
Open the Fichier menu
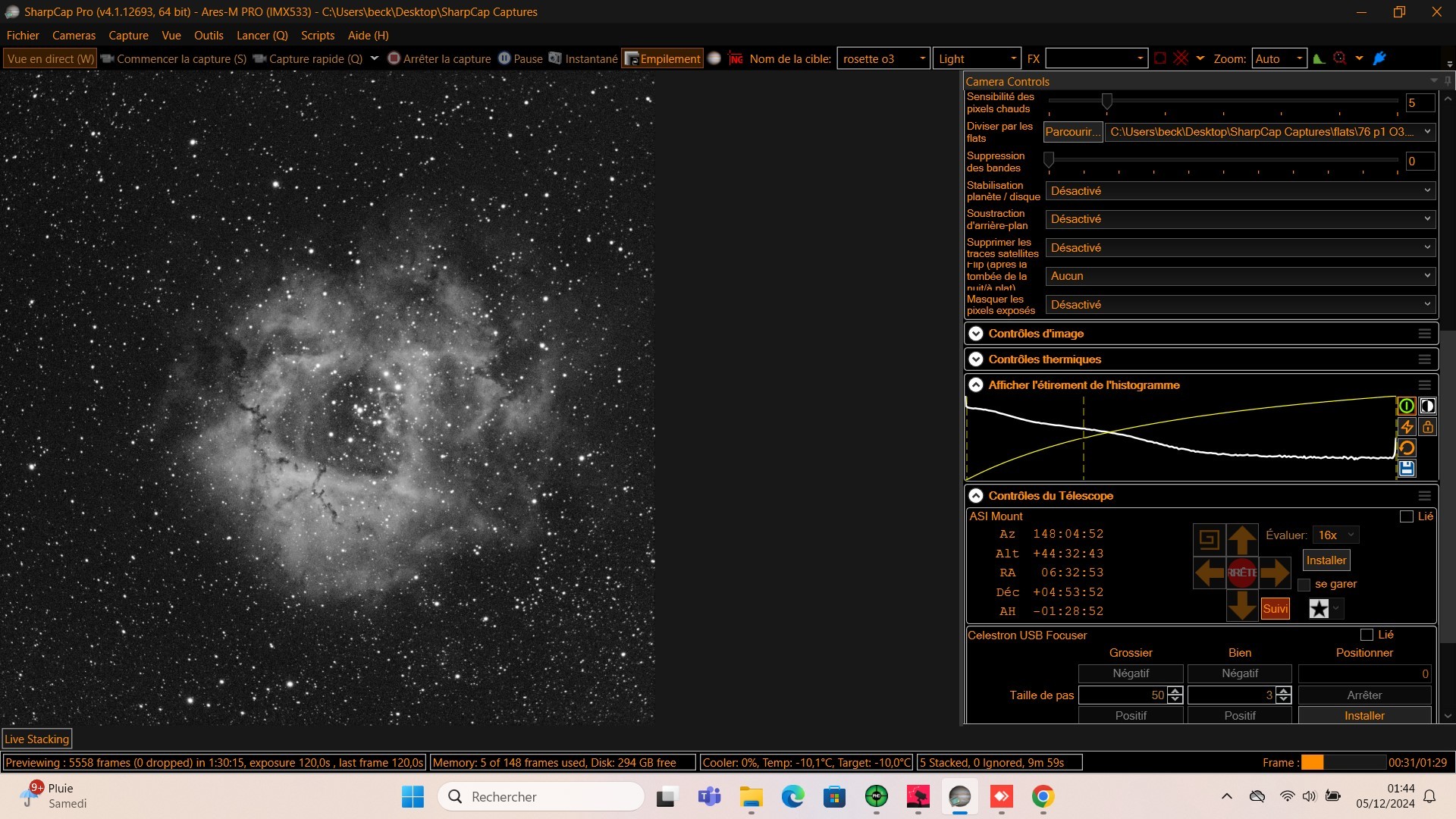pos(23,36)
